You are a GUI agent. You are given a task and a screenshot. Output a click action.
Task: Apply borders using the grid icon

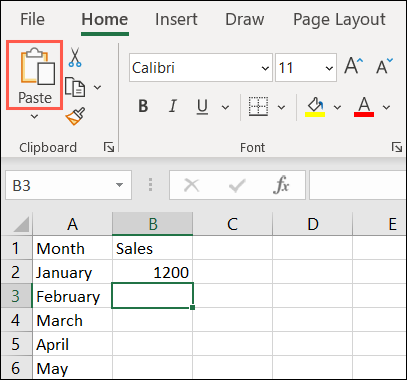pyautogui.click(x=258, y=107)
